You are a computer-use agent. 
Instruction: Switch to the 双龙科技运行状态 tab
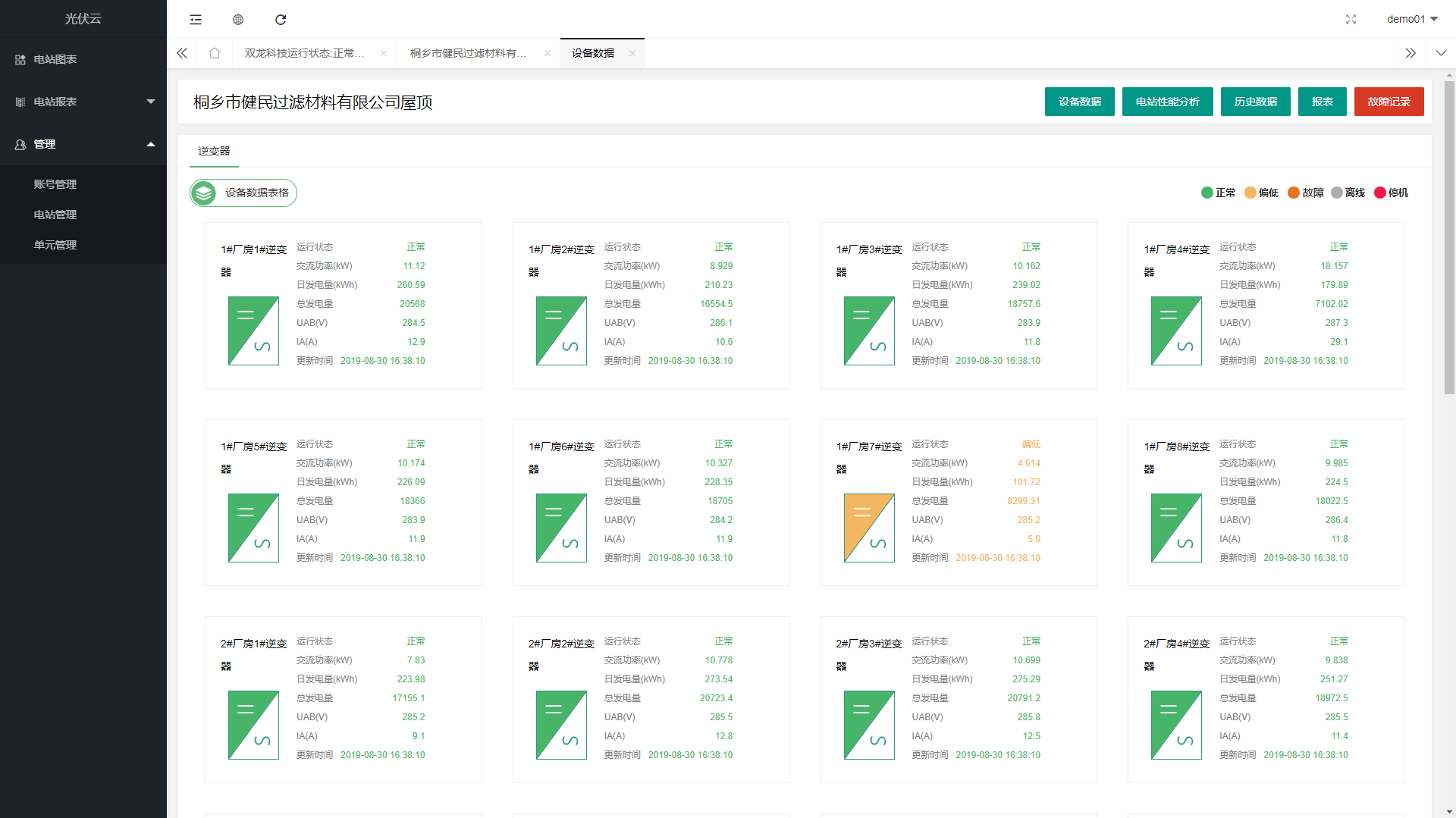tap(304, 53)
